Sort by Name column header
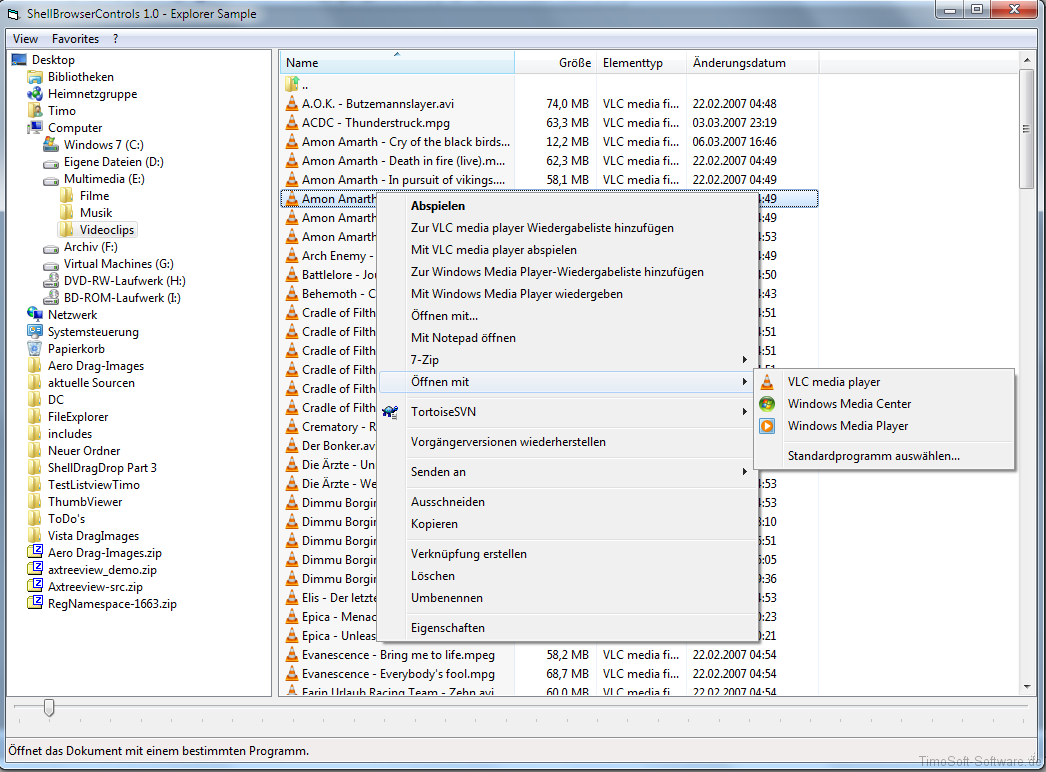 [x=397, y=63]
